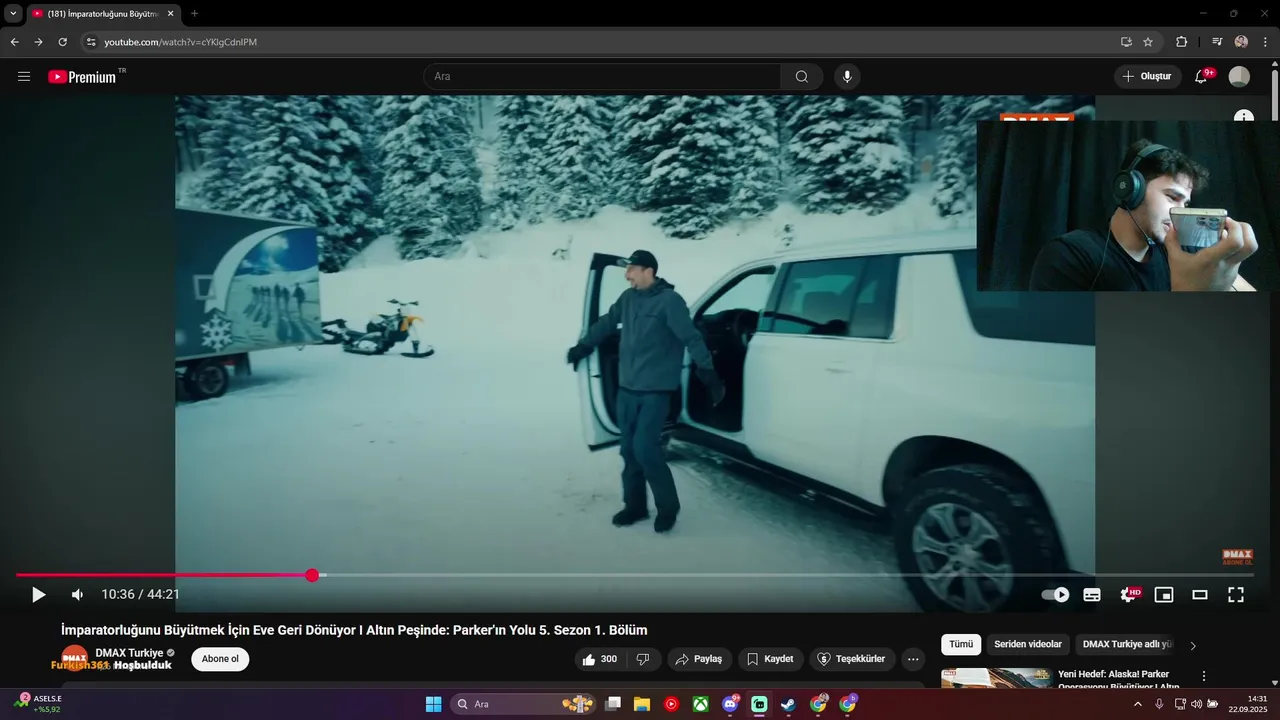Screen dimensions: 1280x720
Task: Focus the YouTube Ara search field
Action: click(x=603, y=77)
